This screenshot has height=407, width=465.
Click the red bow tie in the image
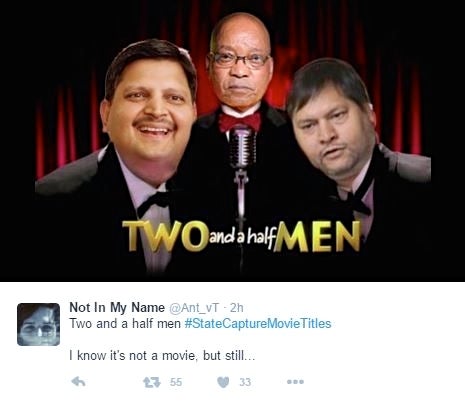240,122
